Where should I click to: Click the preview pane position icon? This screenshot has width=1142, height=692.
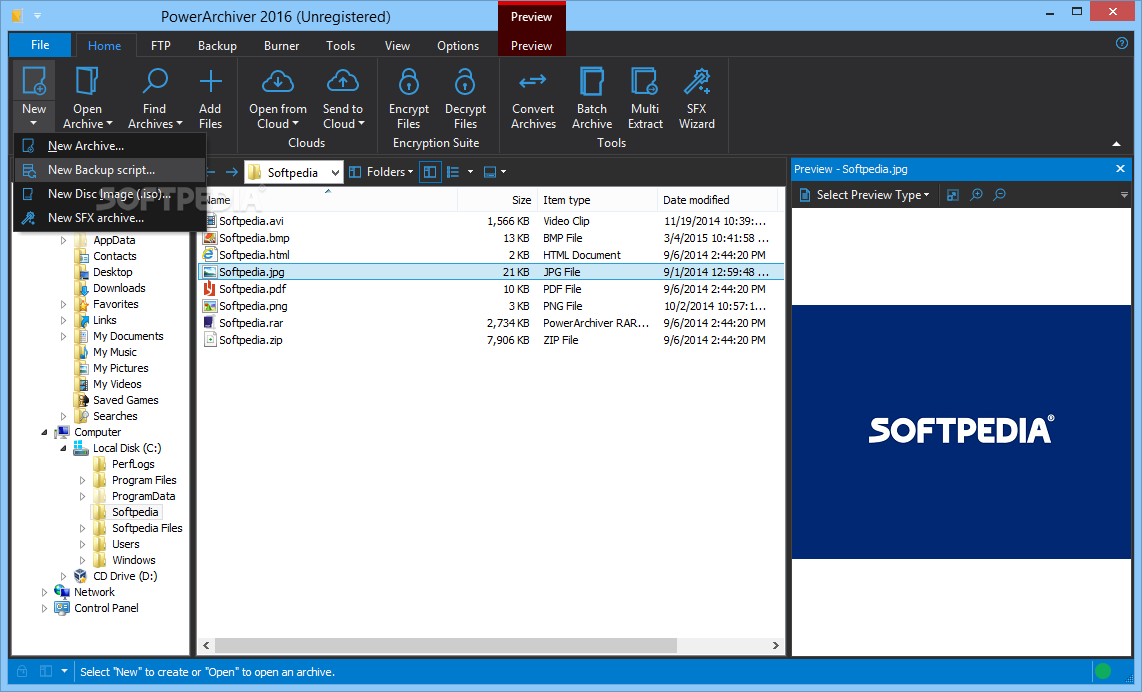(x=489, y=172)
